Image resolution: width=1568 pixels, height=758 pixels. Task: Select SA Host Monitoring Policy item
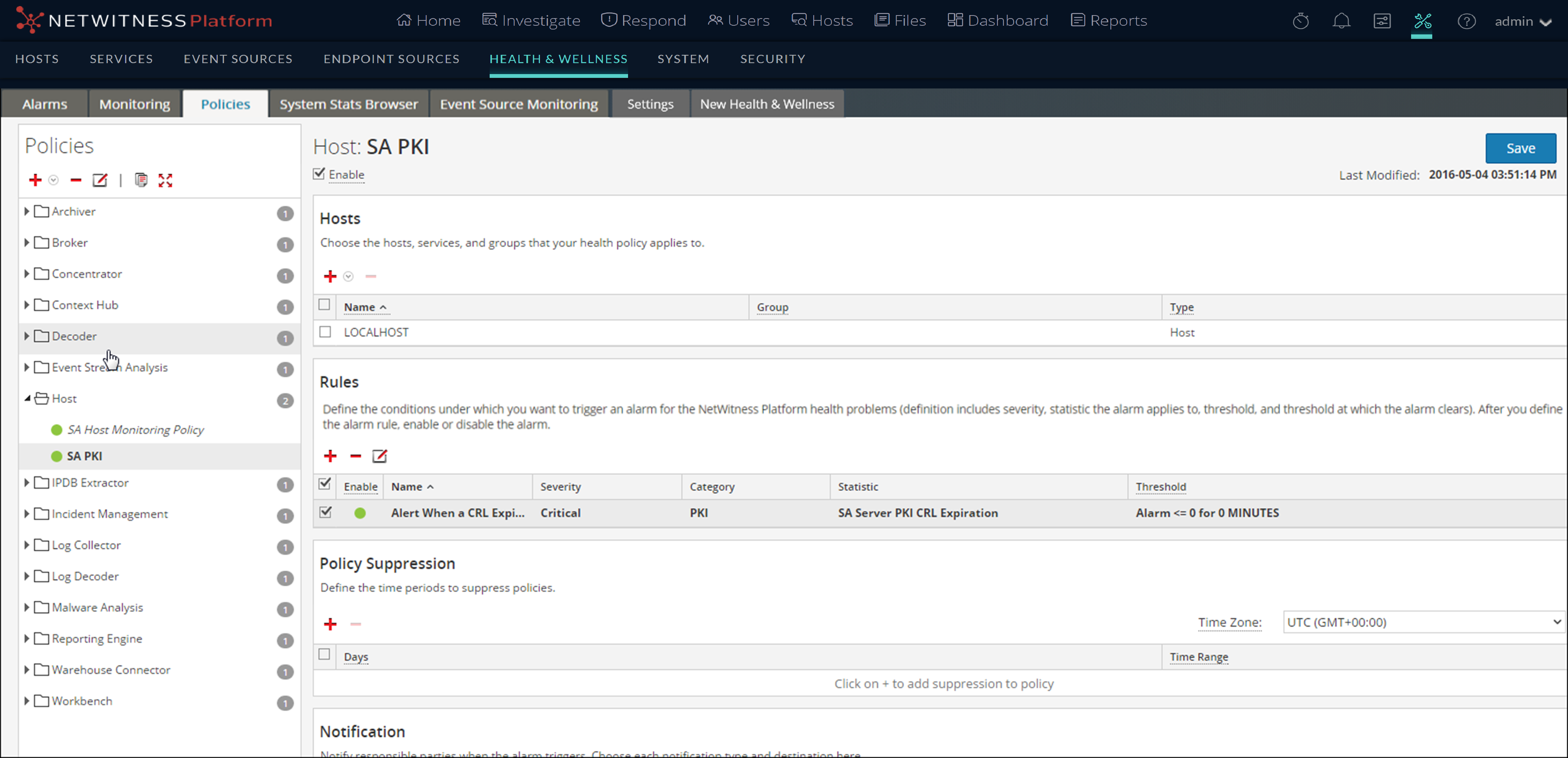(x=135, y=430)
